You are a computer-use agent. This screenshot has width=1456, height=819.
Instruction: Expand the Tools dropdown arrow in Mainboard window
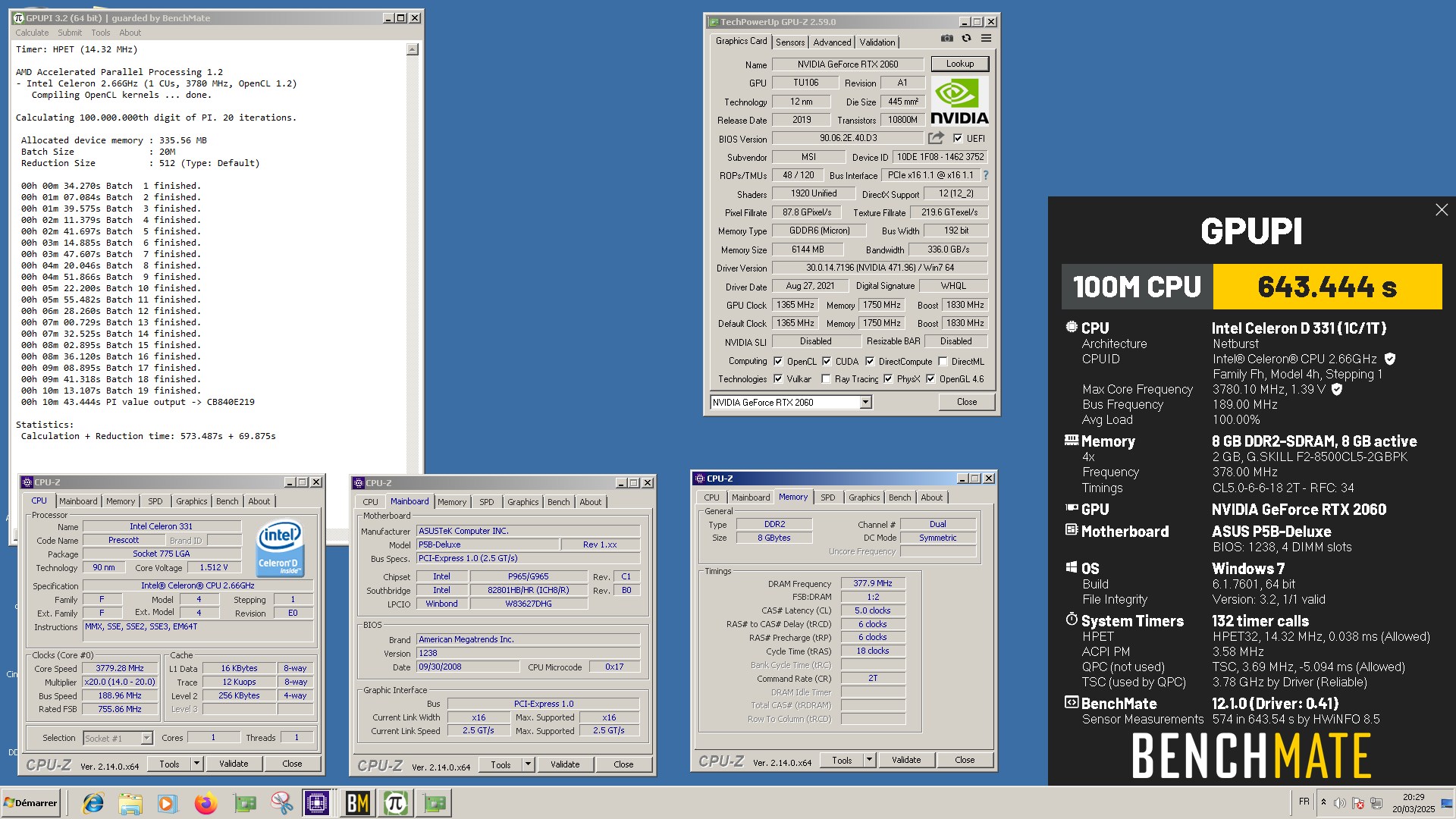pyautogui.click(x=528, y=764)
